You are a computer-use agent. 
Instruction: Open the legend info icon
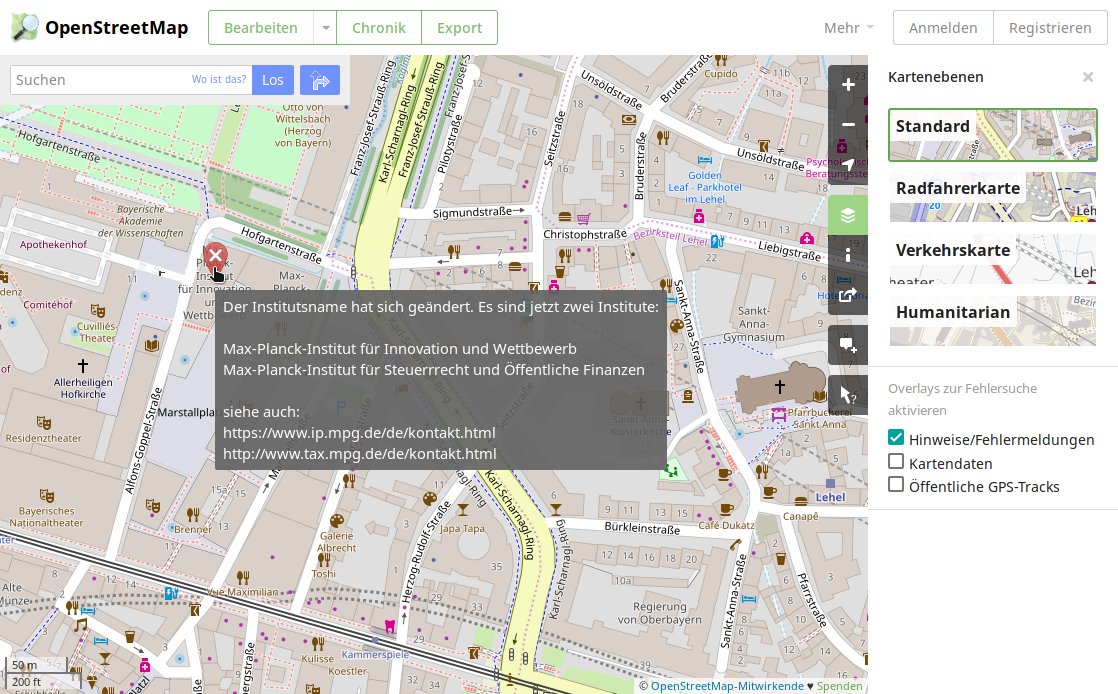pos(848,255)
